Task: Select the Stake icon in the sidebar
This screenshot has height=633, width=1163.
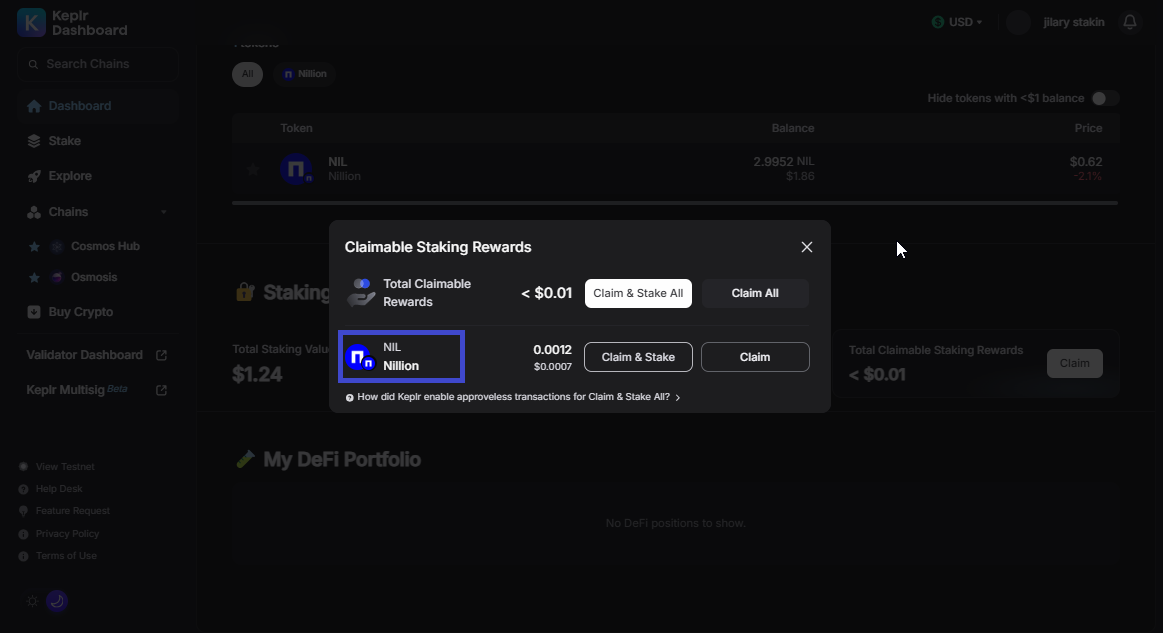Action: click(35, 140)
